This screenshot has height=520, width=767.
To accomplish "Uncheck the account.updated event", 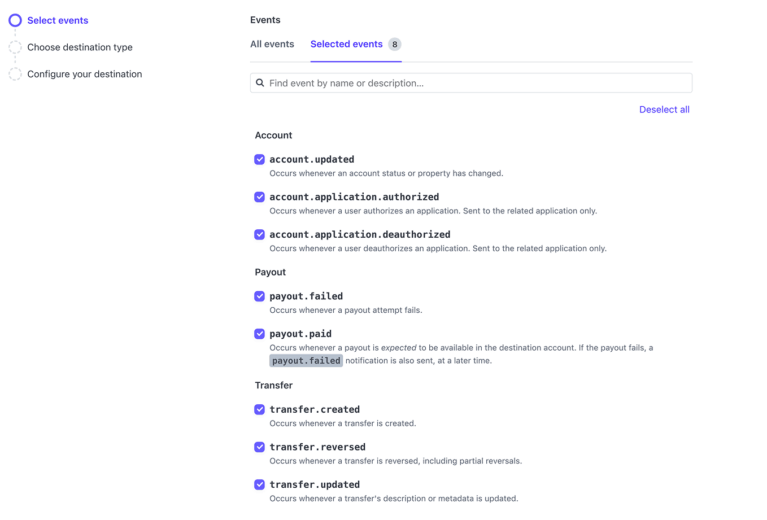I will 259,159.
